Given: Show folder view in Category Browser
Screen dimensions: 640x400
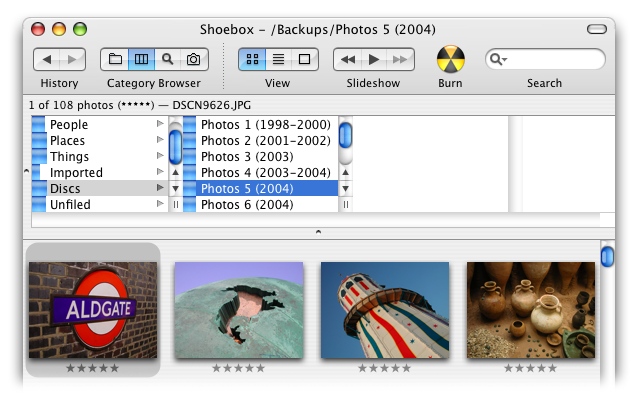Looking at the screenshot, I should [x=115, y=59].
